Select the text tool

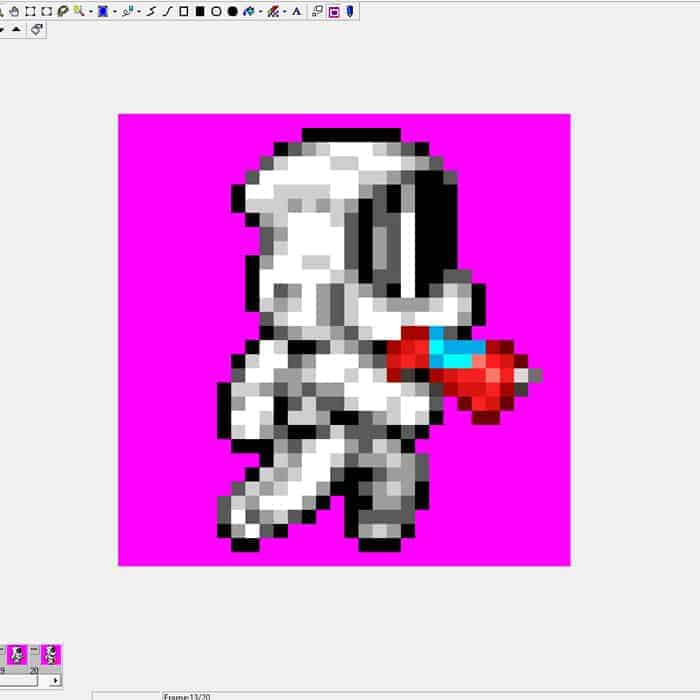(296, 12)
